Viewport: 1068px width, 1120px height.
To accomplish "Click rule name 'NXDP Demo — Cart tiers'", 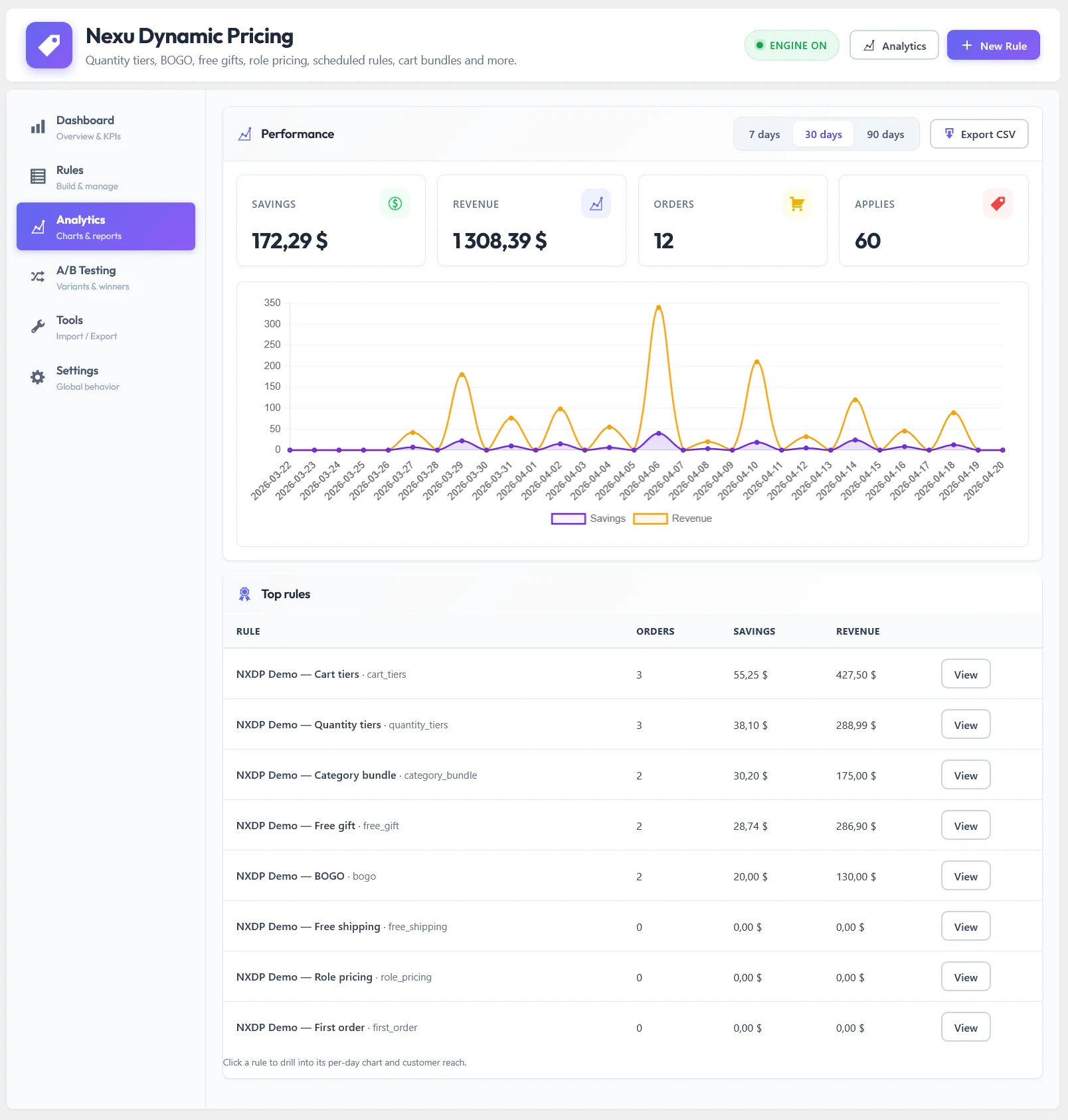I will 298,675.
